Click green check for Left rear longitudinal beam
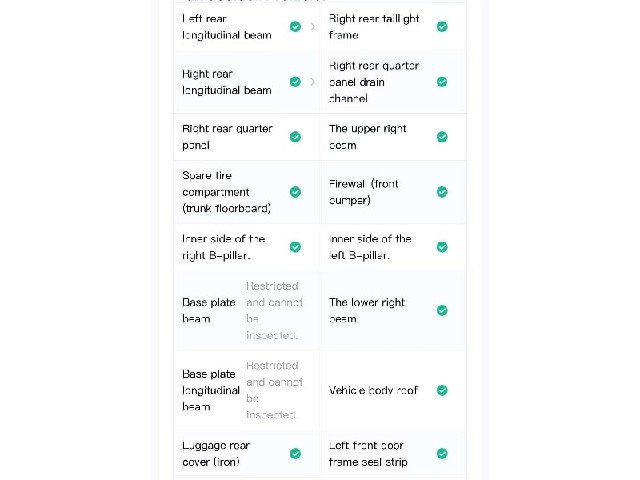This screenshot has height=480, width=640. point(295,27)
